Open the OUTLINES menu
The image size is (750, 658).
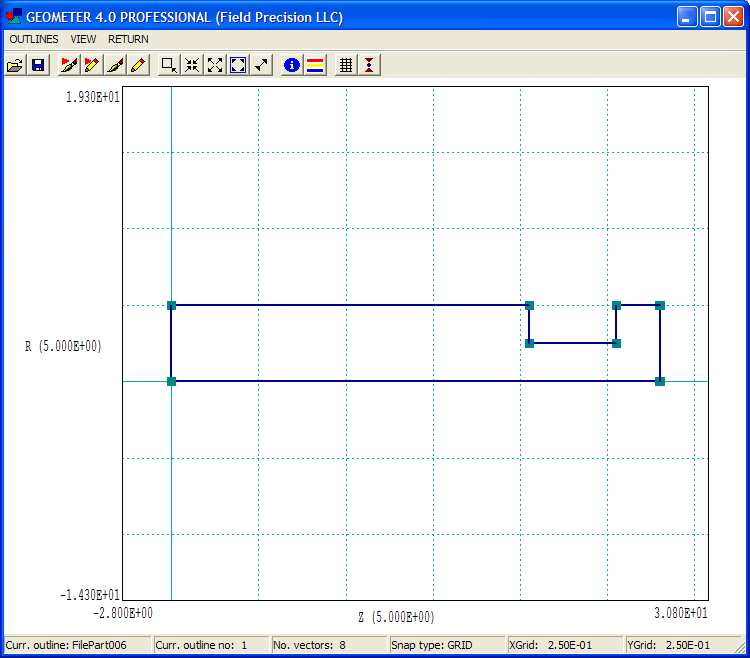coord(34,39)
